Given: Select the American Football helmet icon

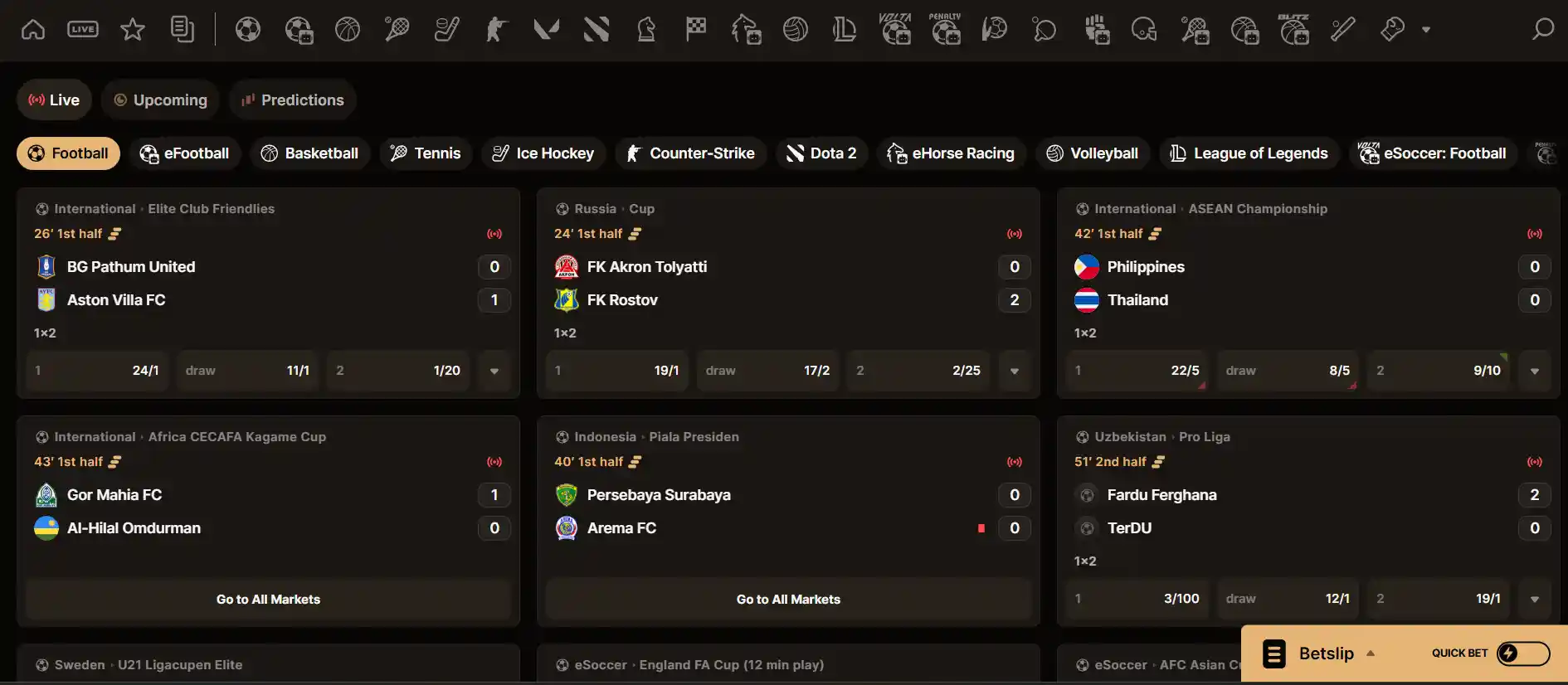Looking at the screenshot, I should 1144,30.
